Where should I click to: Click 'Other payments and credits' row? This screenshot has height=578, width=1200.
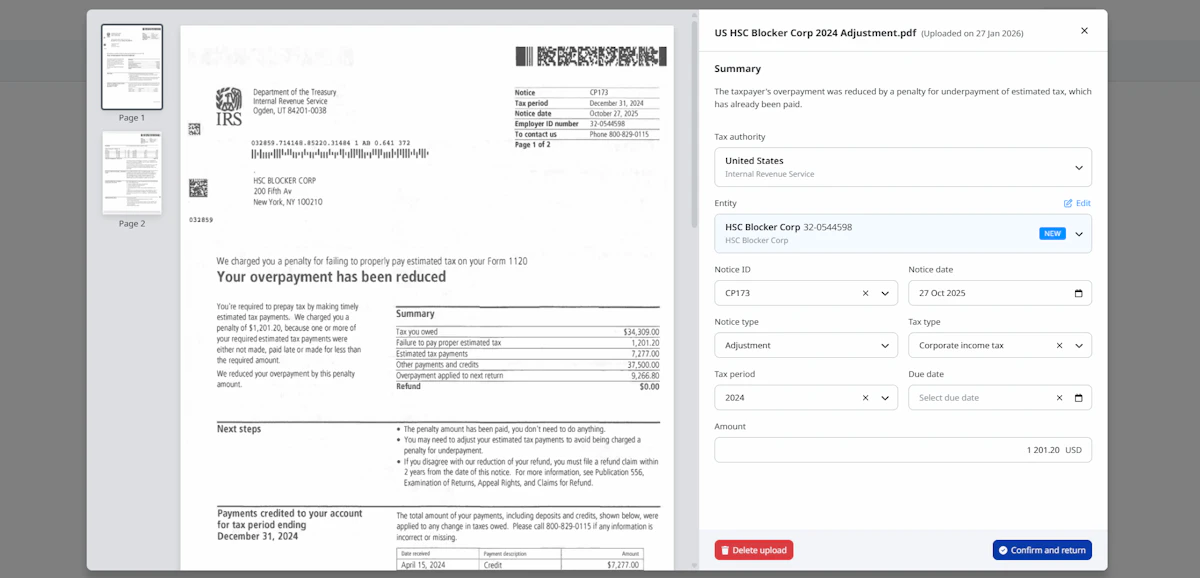528,364
